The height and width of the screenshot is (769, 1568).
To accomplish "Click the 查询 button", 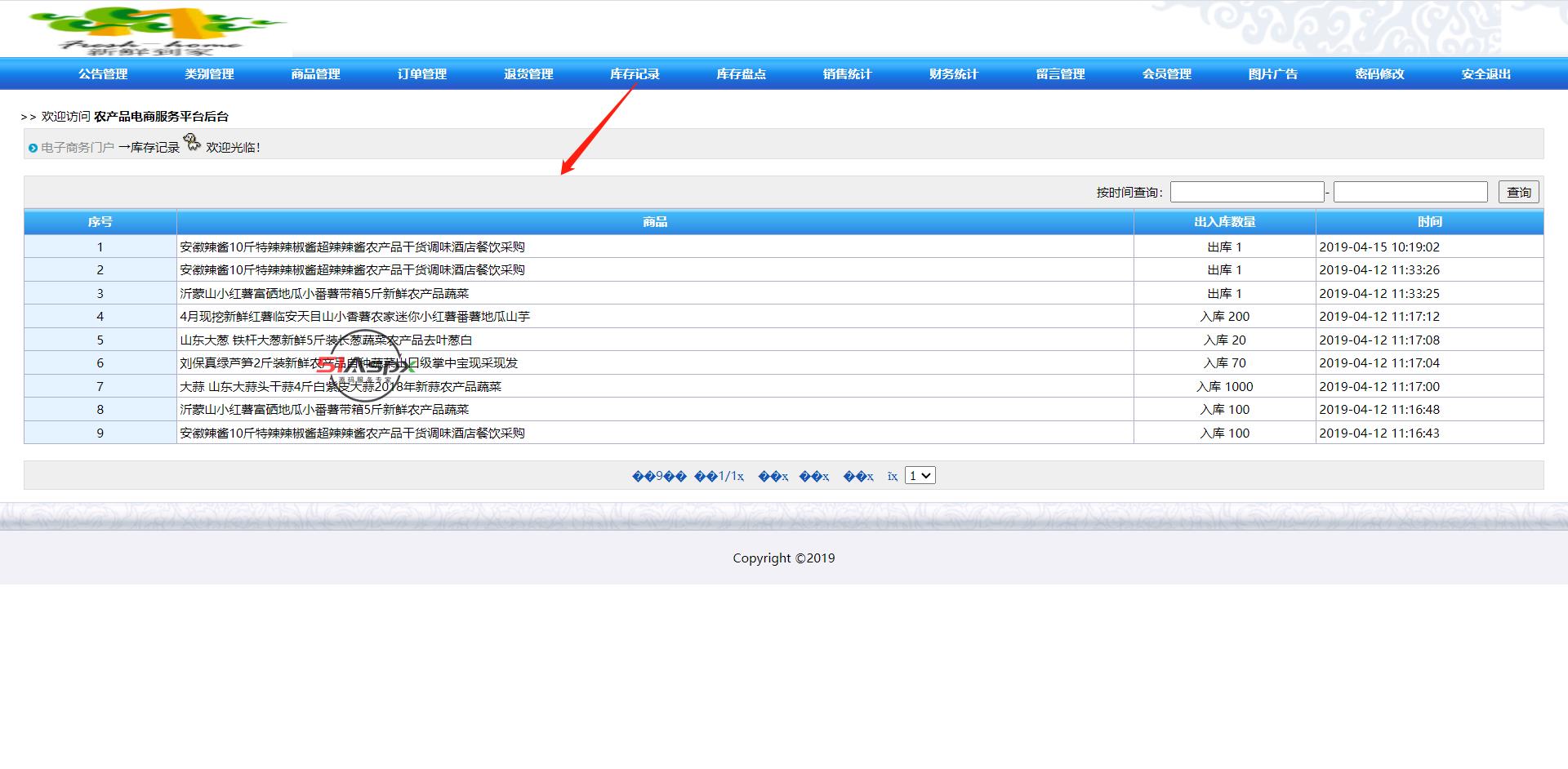I will pos(1519,192).
